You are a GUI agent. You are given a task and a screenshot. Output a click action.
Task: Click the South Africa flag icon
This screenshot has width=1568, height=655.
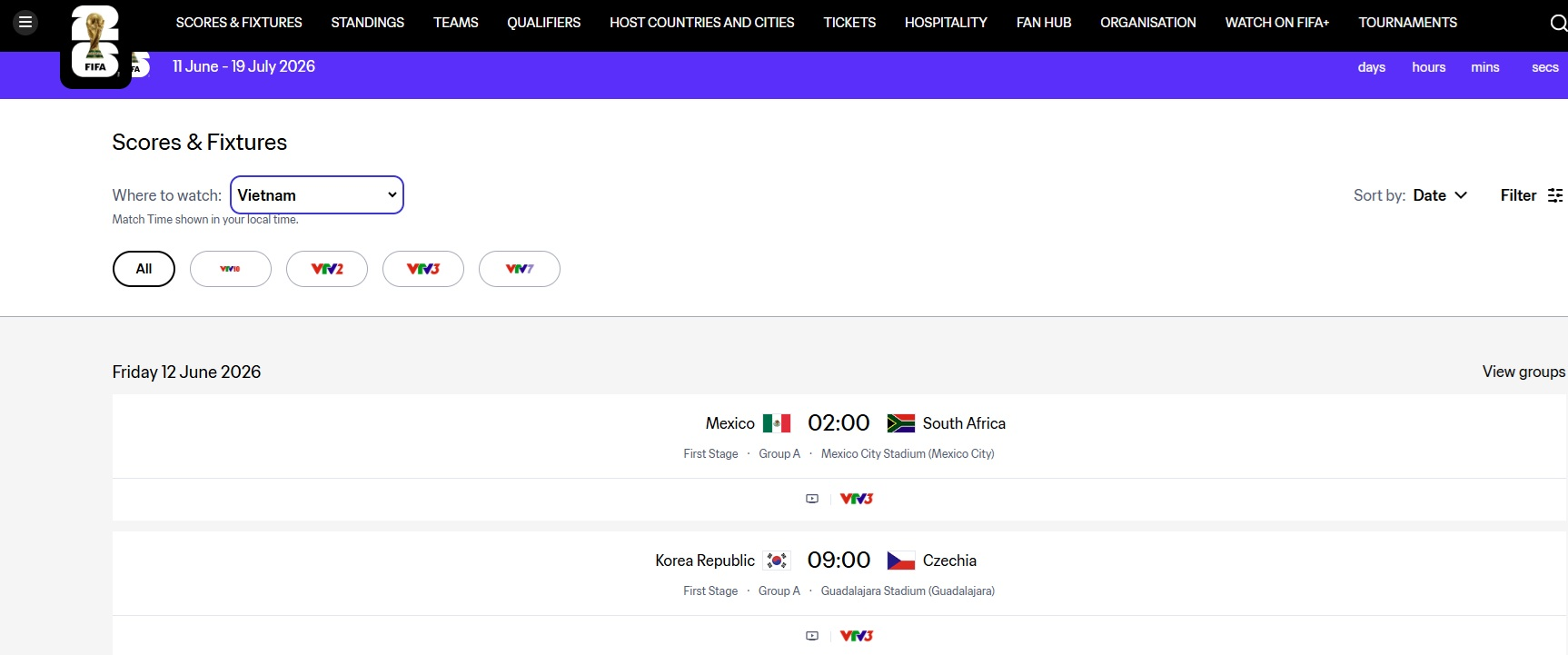click(900, 423)
